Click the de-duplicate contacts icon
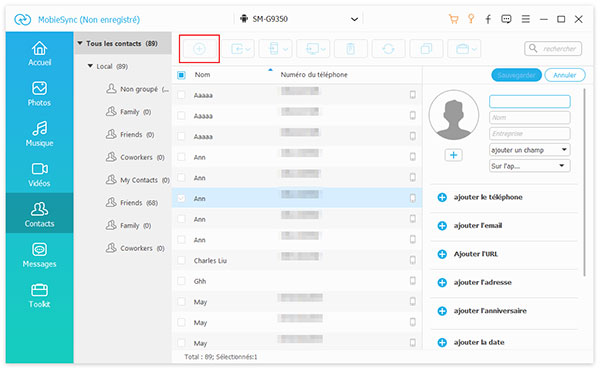The image size is (600, 370). click(426, 49)
